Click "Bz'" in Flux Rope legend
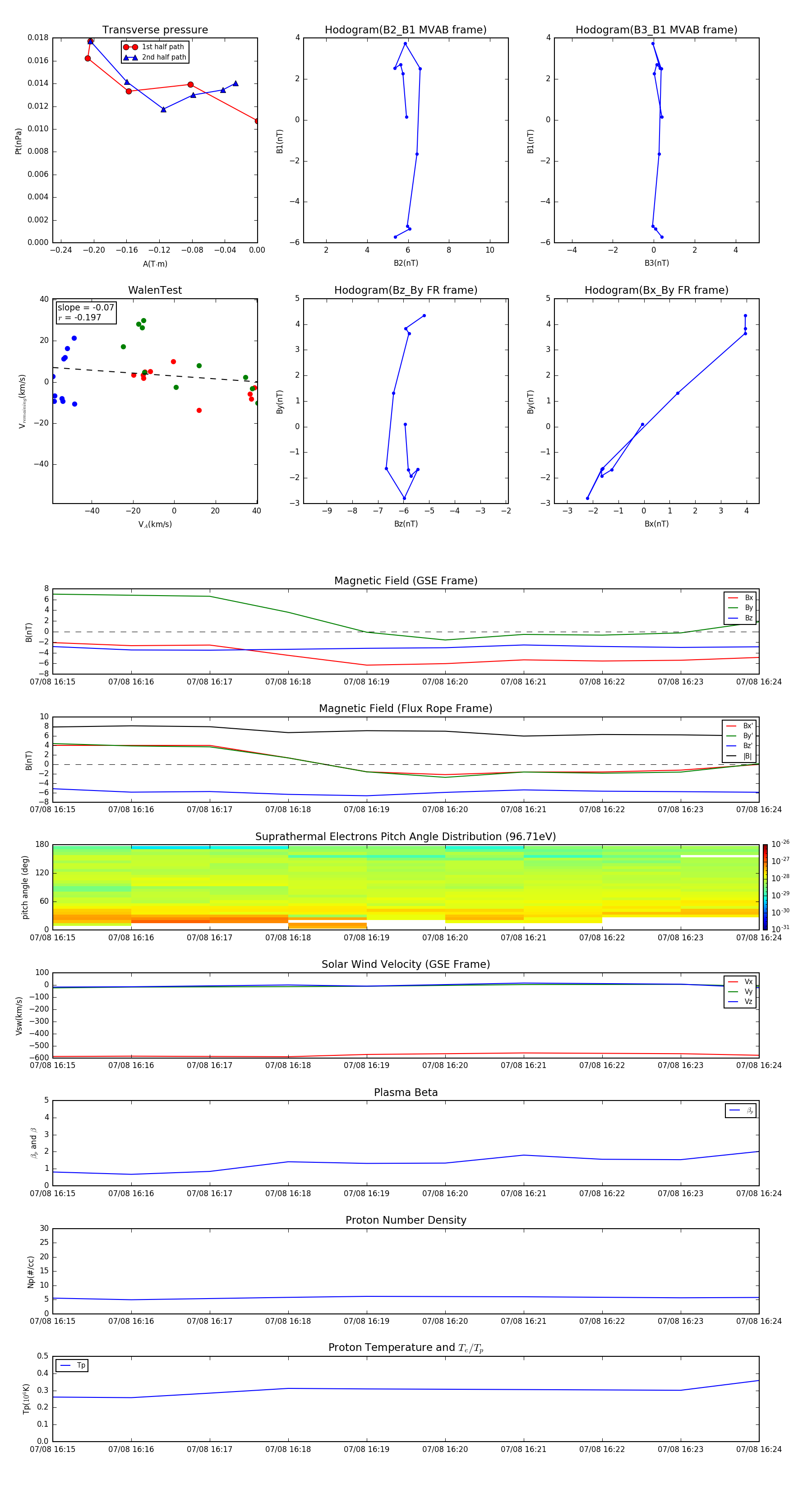812x1489 pixels. click(x=747, y=746)
